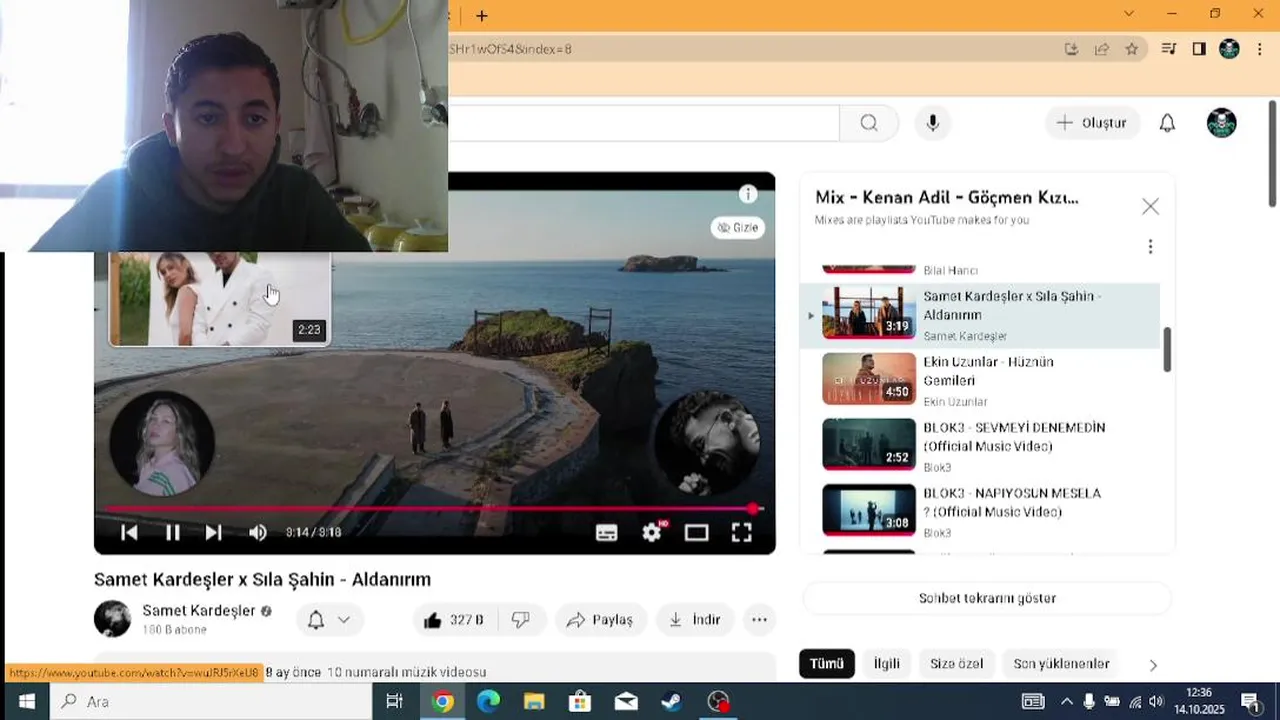
Task: Click the Oluştur create button
Action: [1092, 123]
